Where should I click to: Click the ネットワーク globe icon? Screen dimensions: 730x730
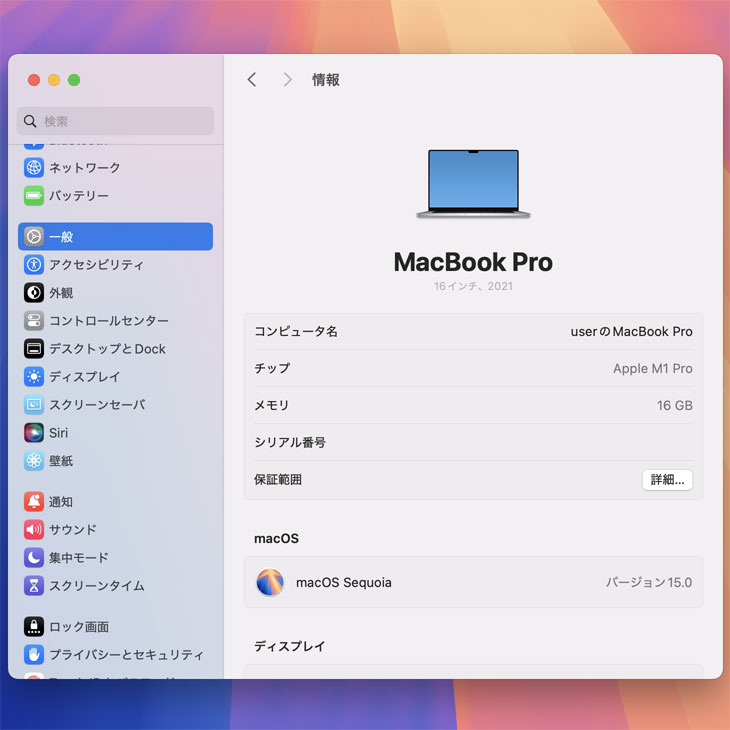pos(34,168)
